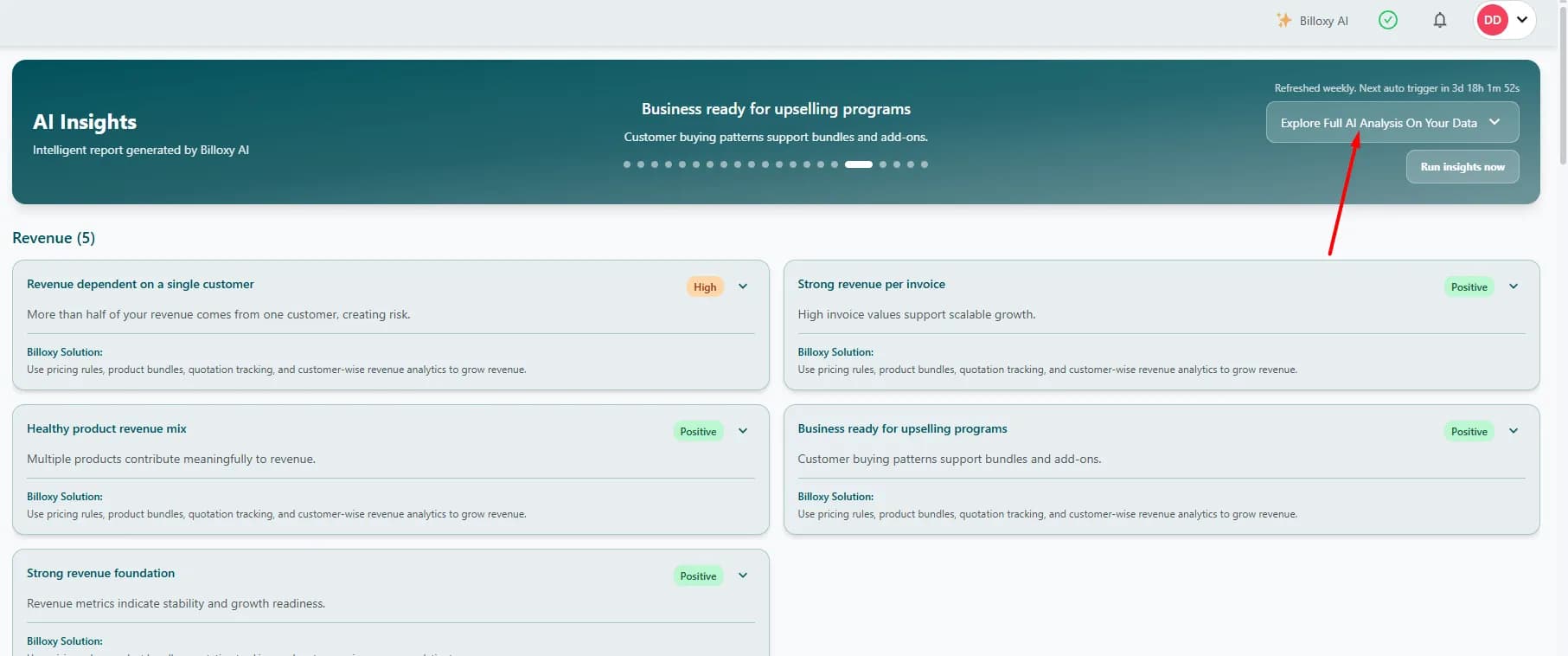The width and height of the screenshot is (1568, 656).
Task: Click the page vertical scrollbar
Action: pos(1562,82)
